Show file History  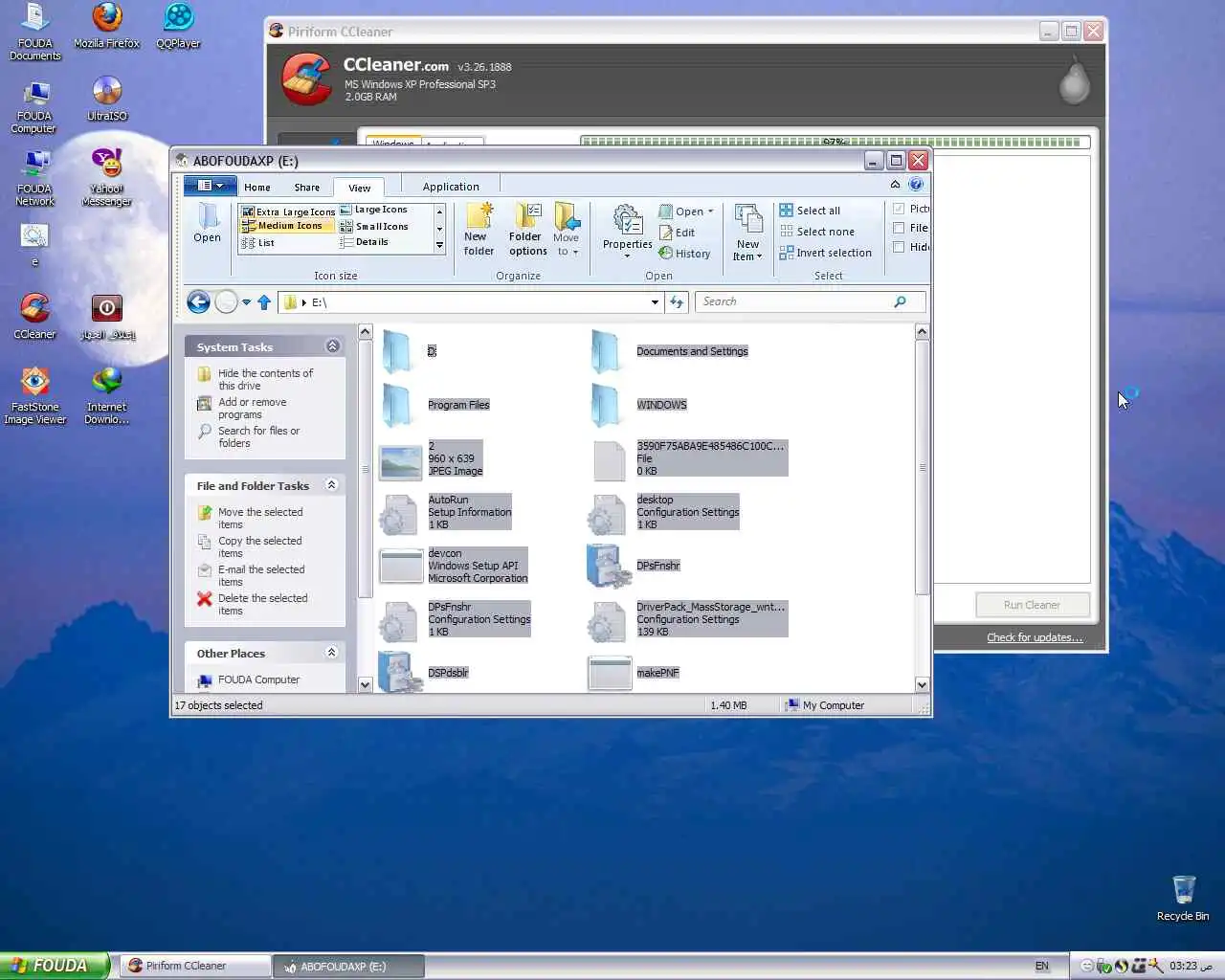point(684,254)
